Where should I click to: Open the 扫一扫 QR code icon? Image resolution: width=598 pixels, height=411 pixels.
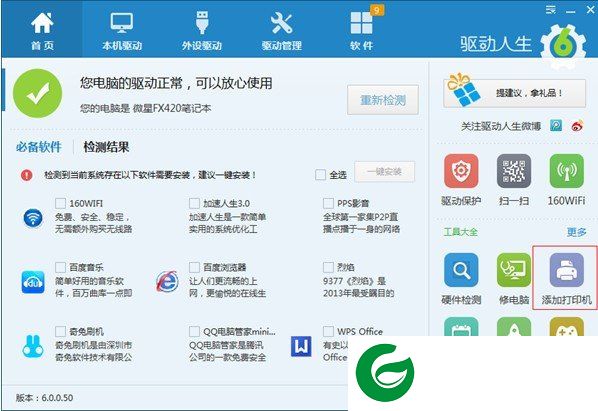514,171
